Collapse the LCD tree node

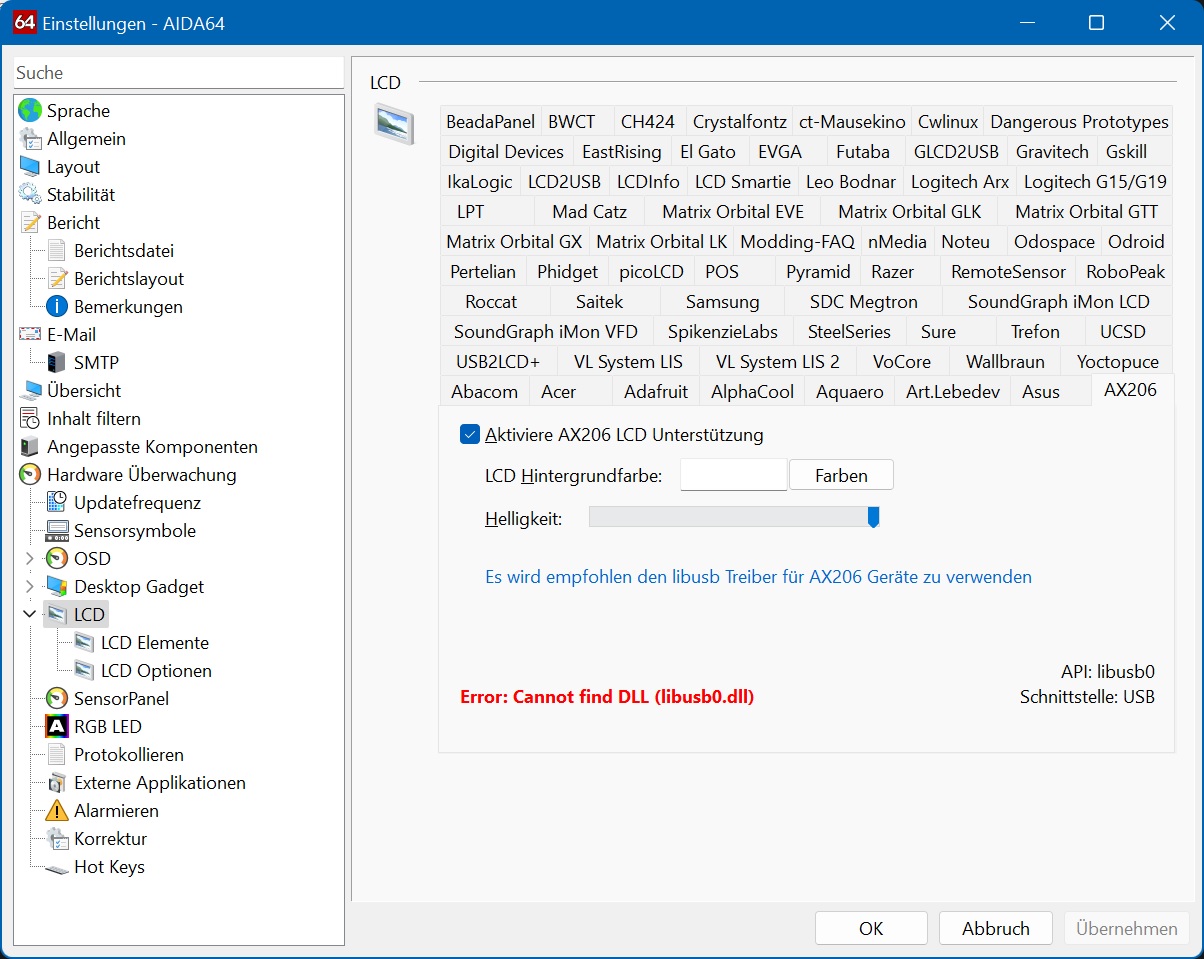30,615
